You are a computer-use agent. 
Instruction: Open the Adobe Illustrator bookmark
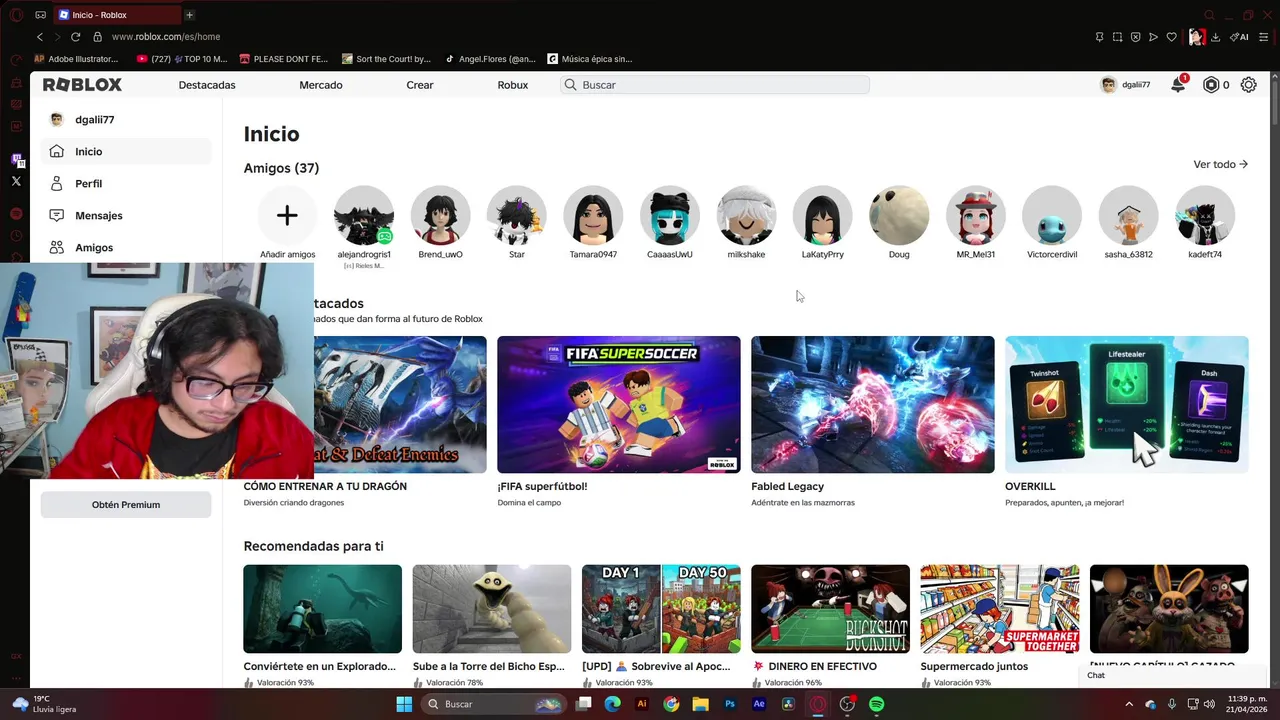tap(76, 59)
